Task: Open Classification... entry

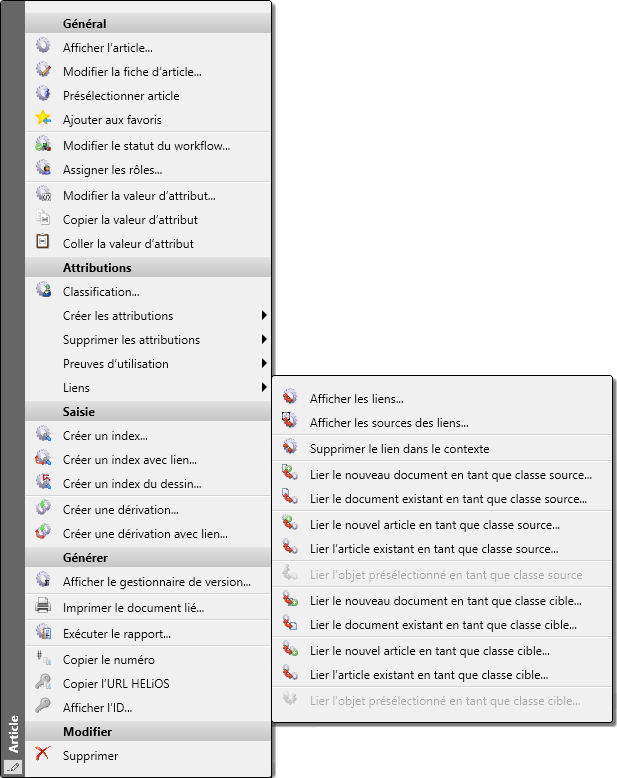Action: pyautogui.click(x=148, y=291)
